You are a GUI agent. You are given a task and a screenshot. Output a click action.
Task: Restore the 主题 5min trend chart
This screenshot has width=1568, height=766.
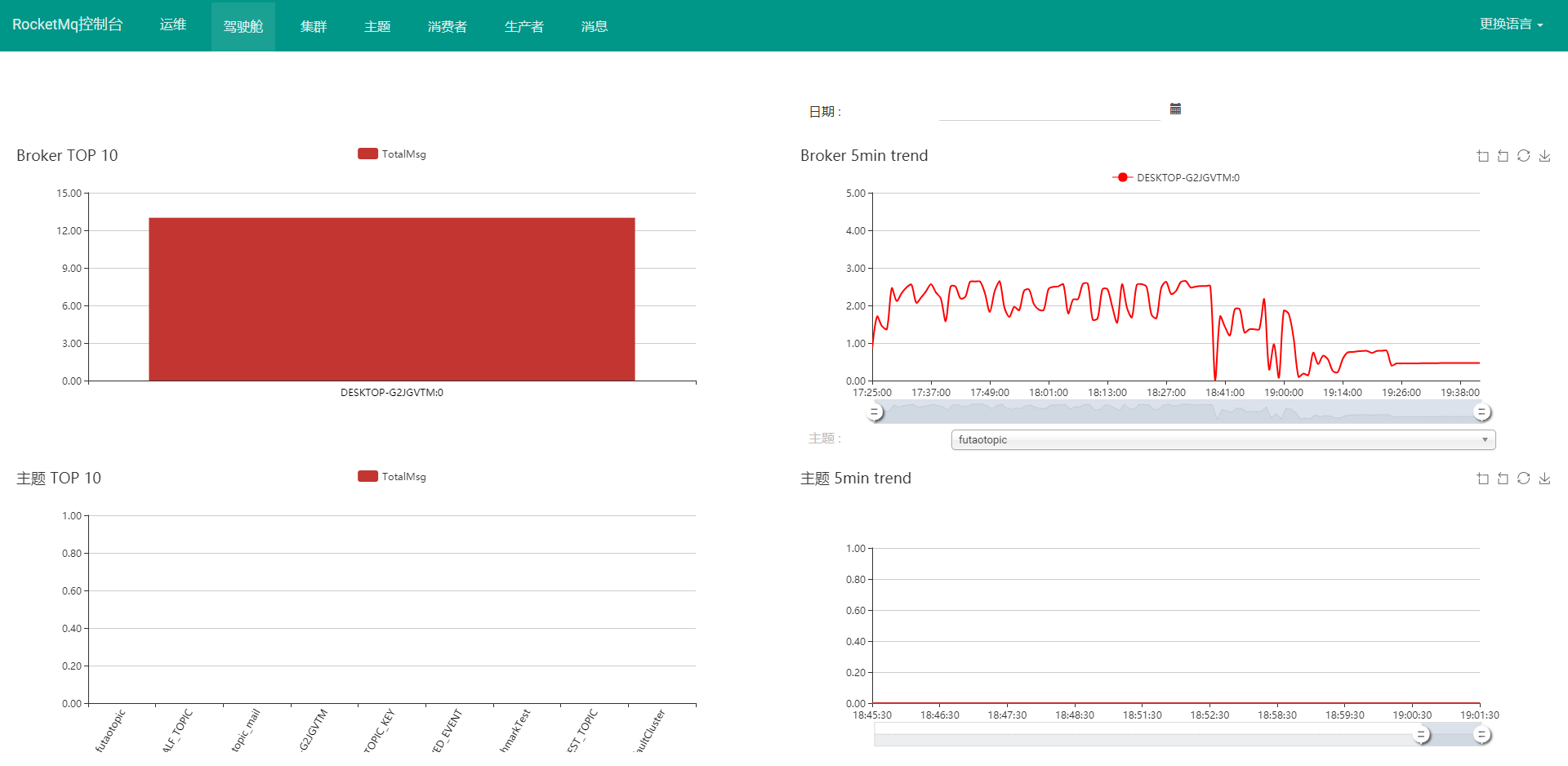[1523, 479]
